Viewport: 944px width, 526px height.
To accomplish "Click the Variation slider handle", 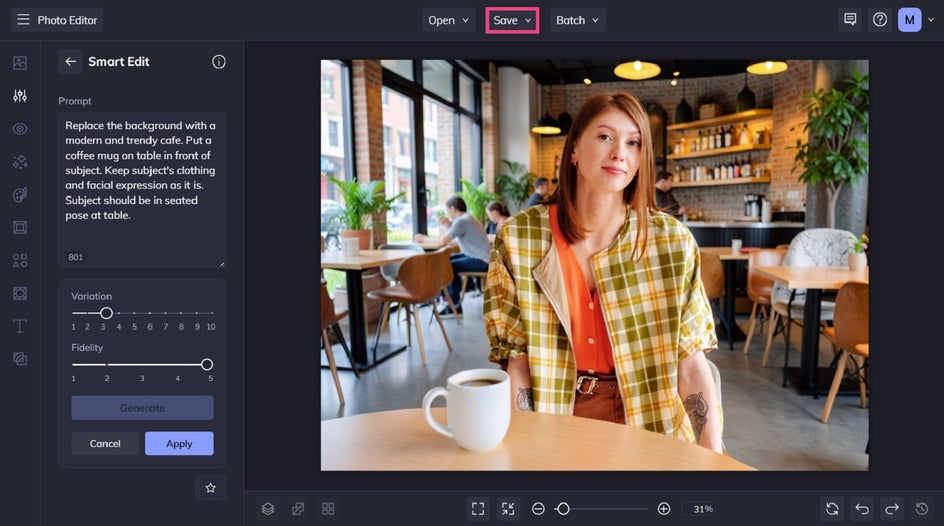I will pos(106,313).
